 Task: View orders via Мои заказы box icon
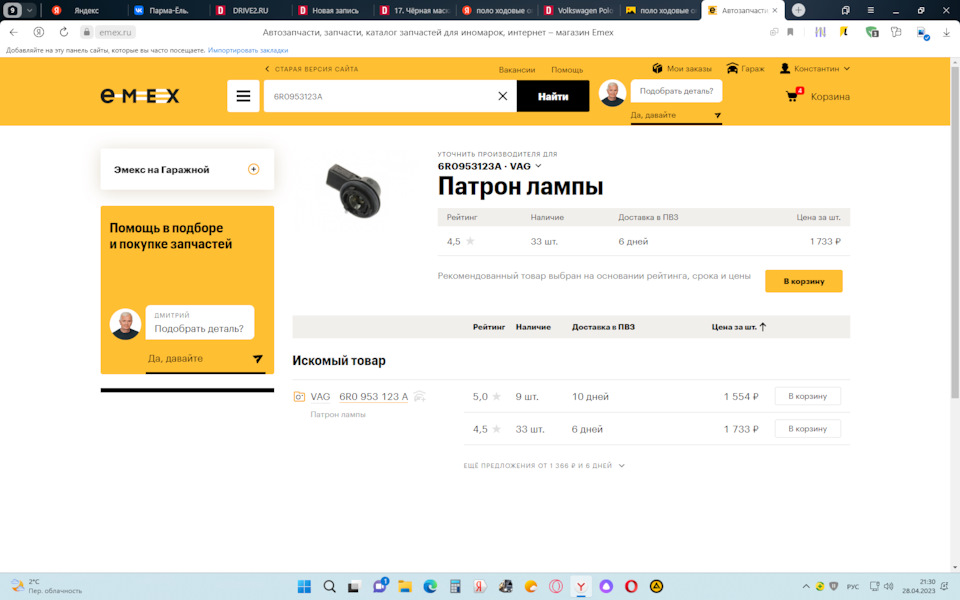coord(655,68)
